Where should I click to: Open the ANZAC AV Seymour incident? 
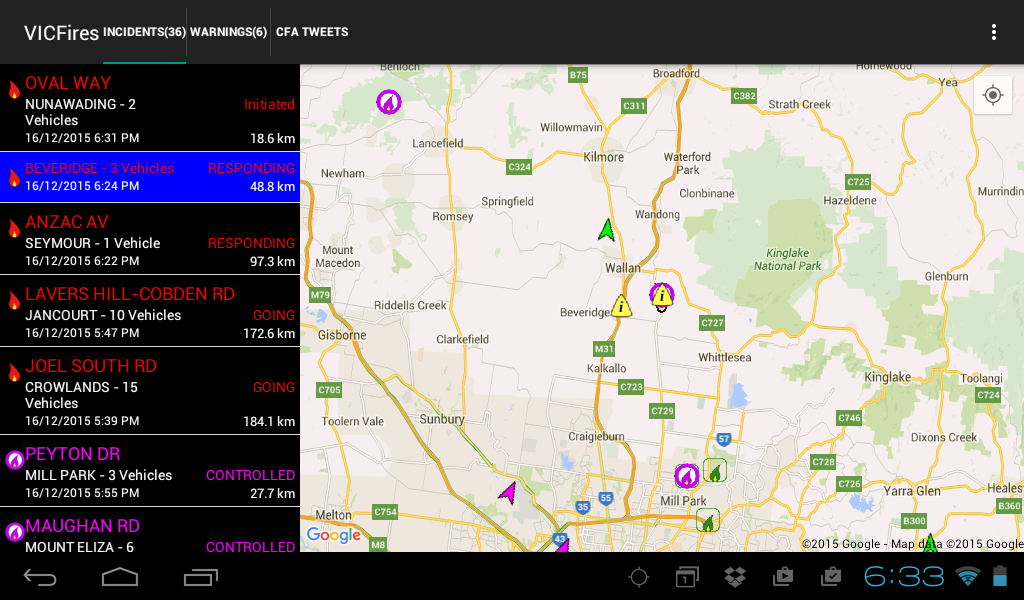[150, 239]
